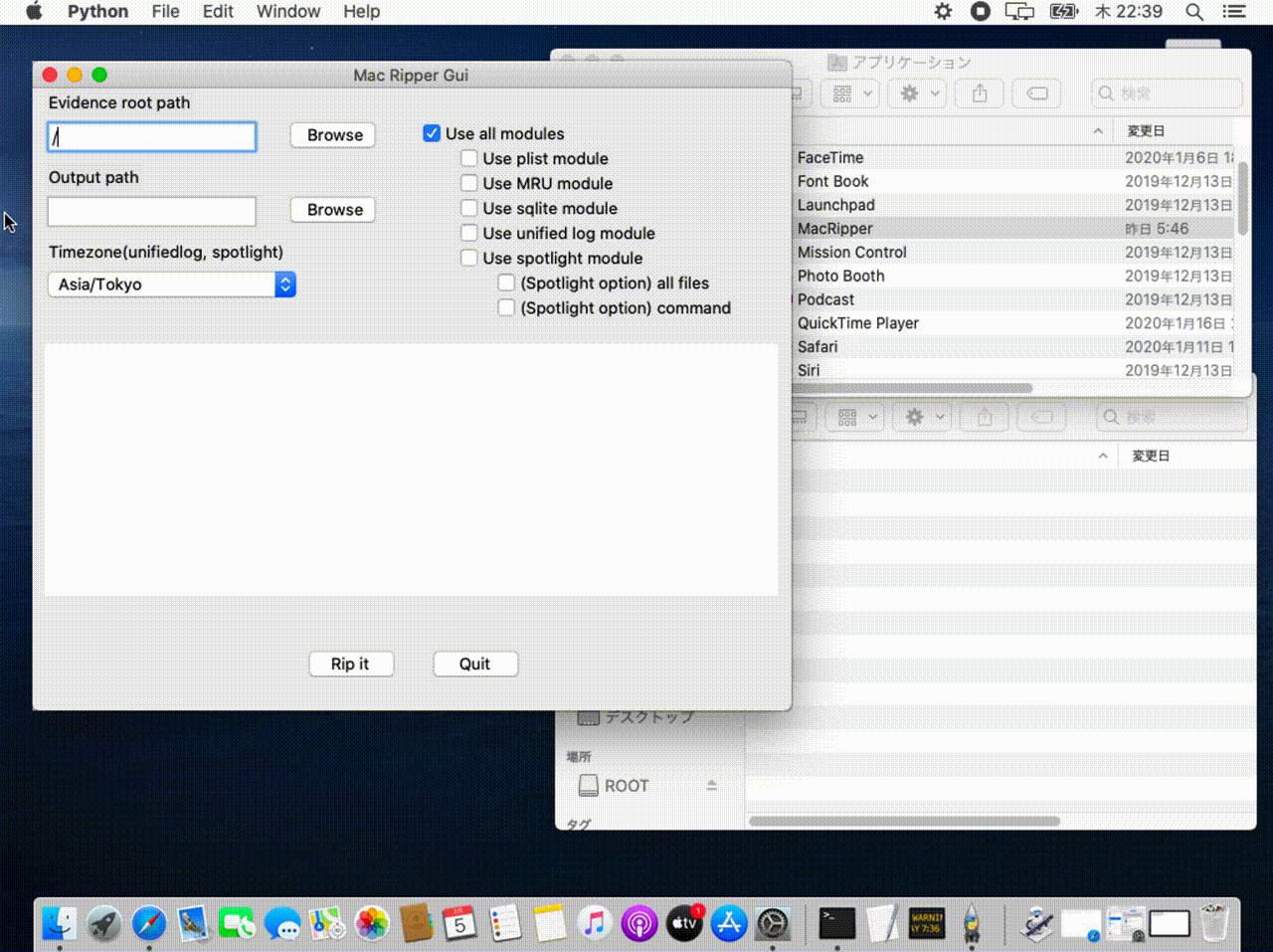Open Console warning icon in Dock
The width and height of the screenshot is (1273, 952).
(927, 923)
